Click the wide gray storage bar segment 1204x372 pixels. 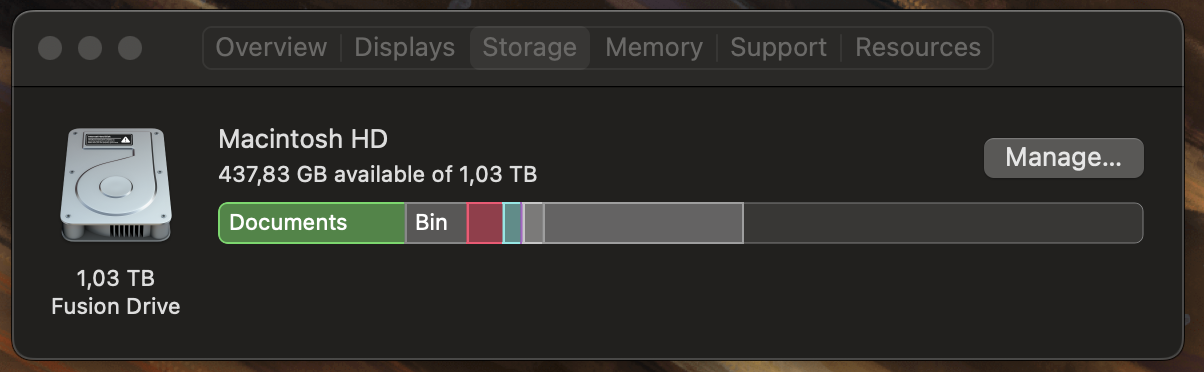(x=643, y=222)
